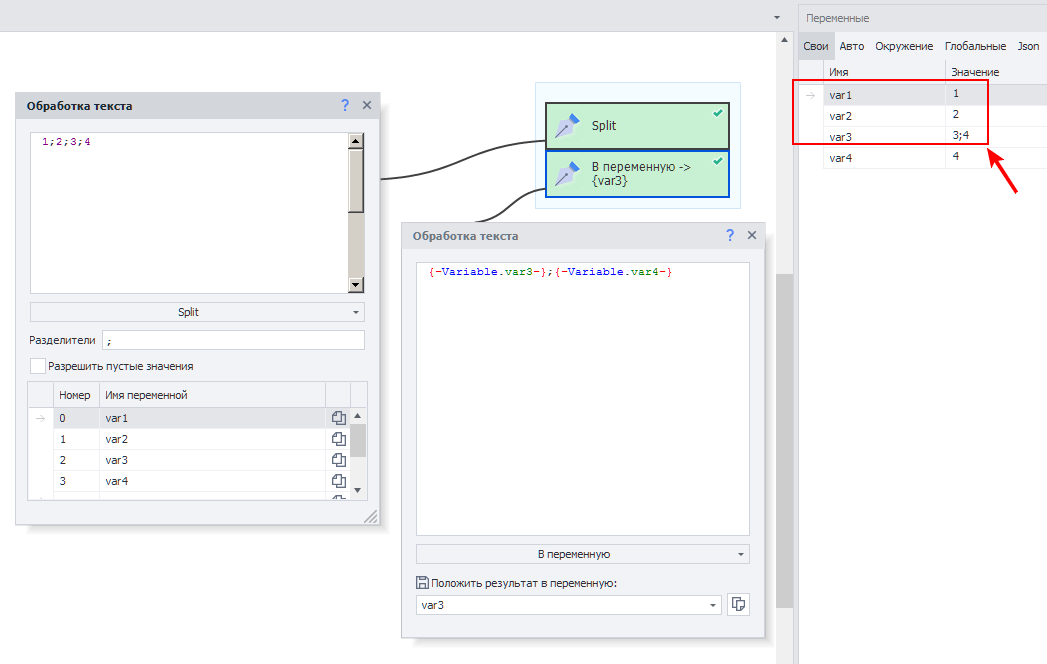1047x664 pixels.
Task: Expand the 'В переменную' action dropdown
Action: (582, 554)
